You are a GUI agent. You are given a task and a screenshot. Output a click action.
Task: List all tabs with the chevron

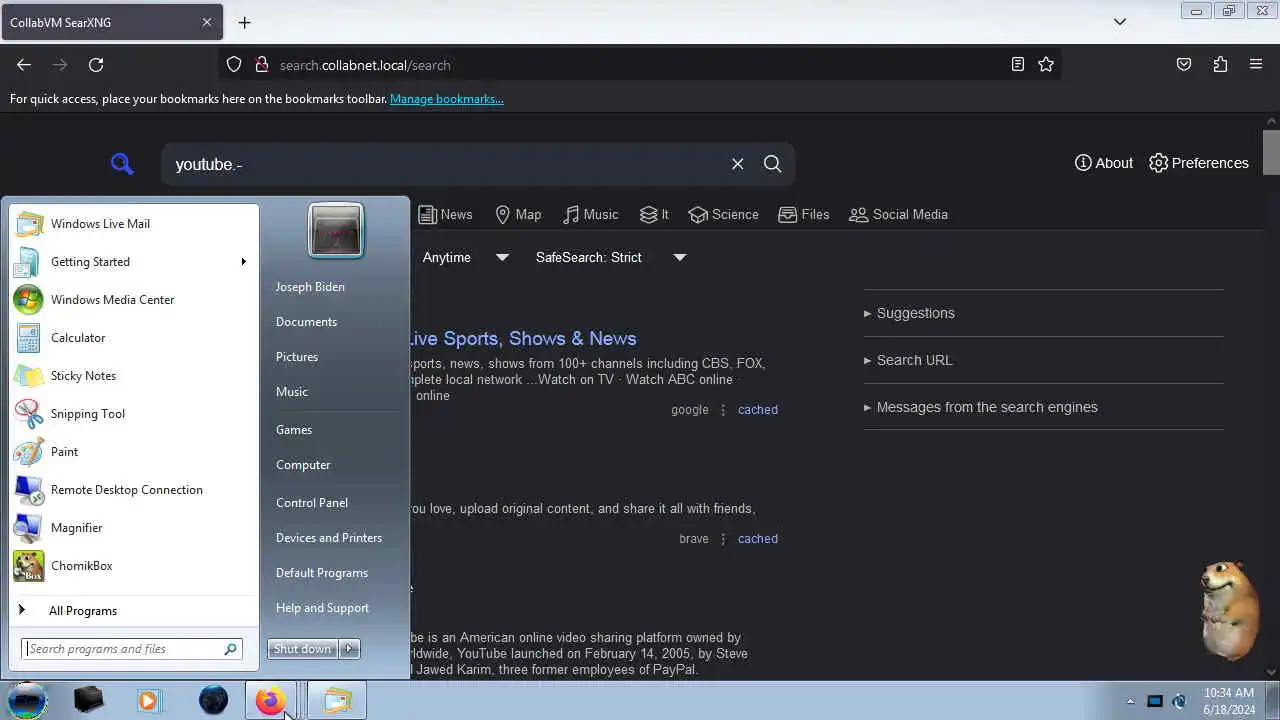pyautogui.click(x=1120, y=22)
